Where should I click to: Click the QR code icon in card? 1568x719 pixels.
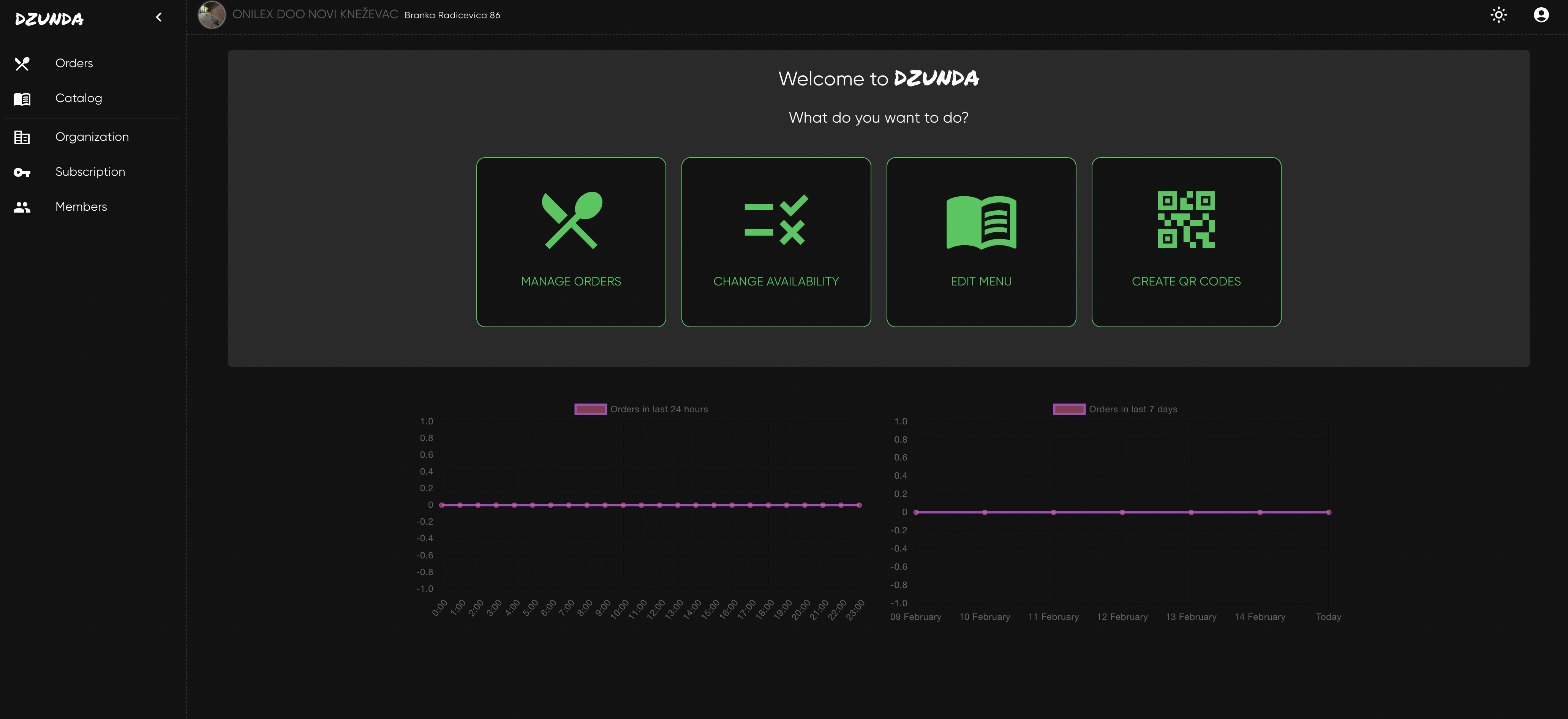point(1186,220)
